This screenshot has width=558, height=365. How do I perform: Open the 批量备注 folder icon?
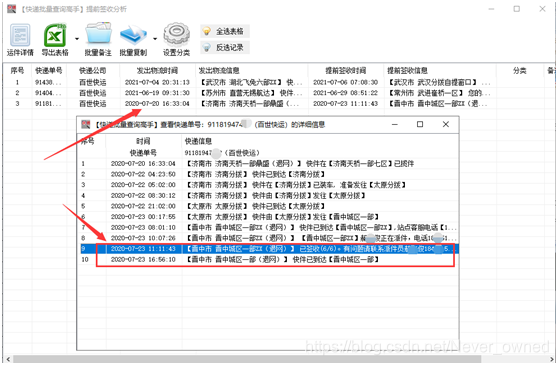tap(98, 39)
